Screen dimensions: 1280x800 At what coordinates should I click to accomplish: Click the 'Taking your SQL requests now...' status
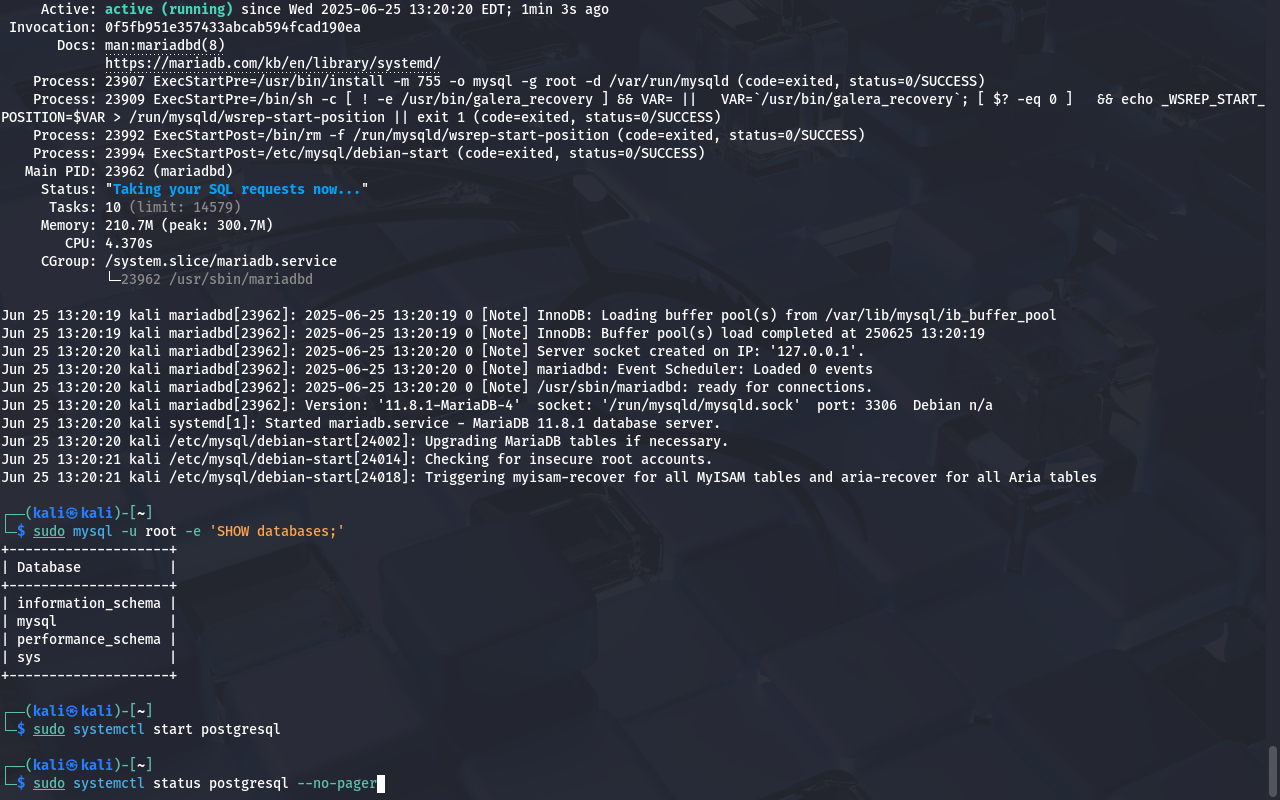coord(237,189)
